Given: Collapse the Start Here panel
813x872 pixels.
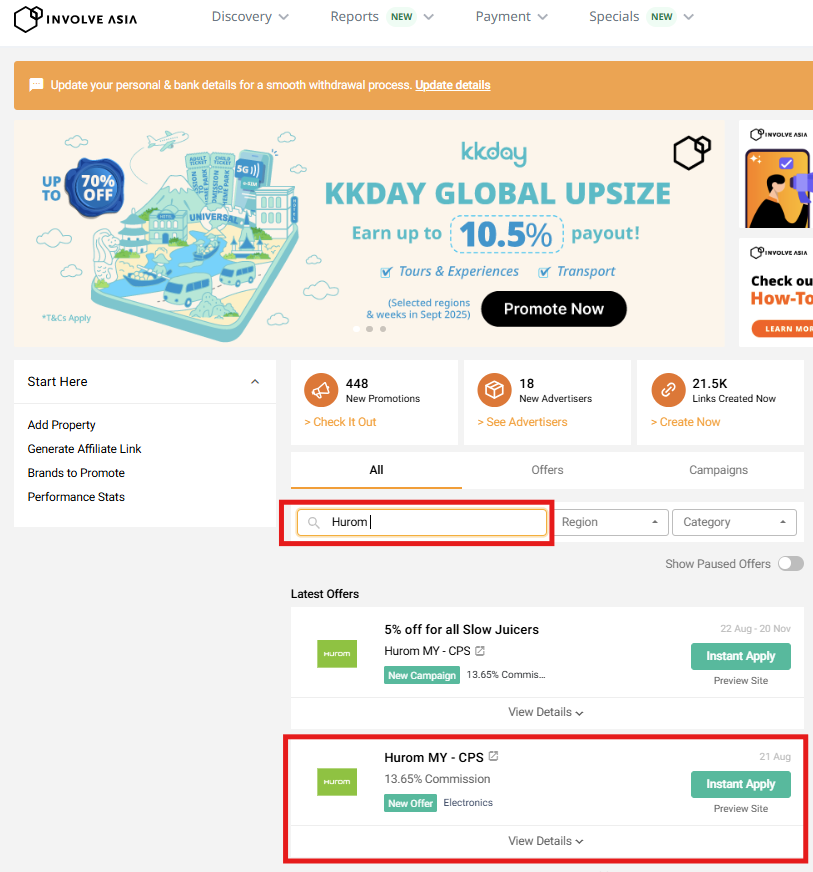Looking at the screenshot, I should tap(255, 382).
